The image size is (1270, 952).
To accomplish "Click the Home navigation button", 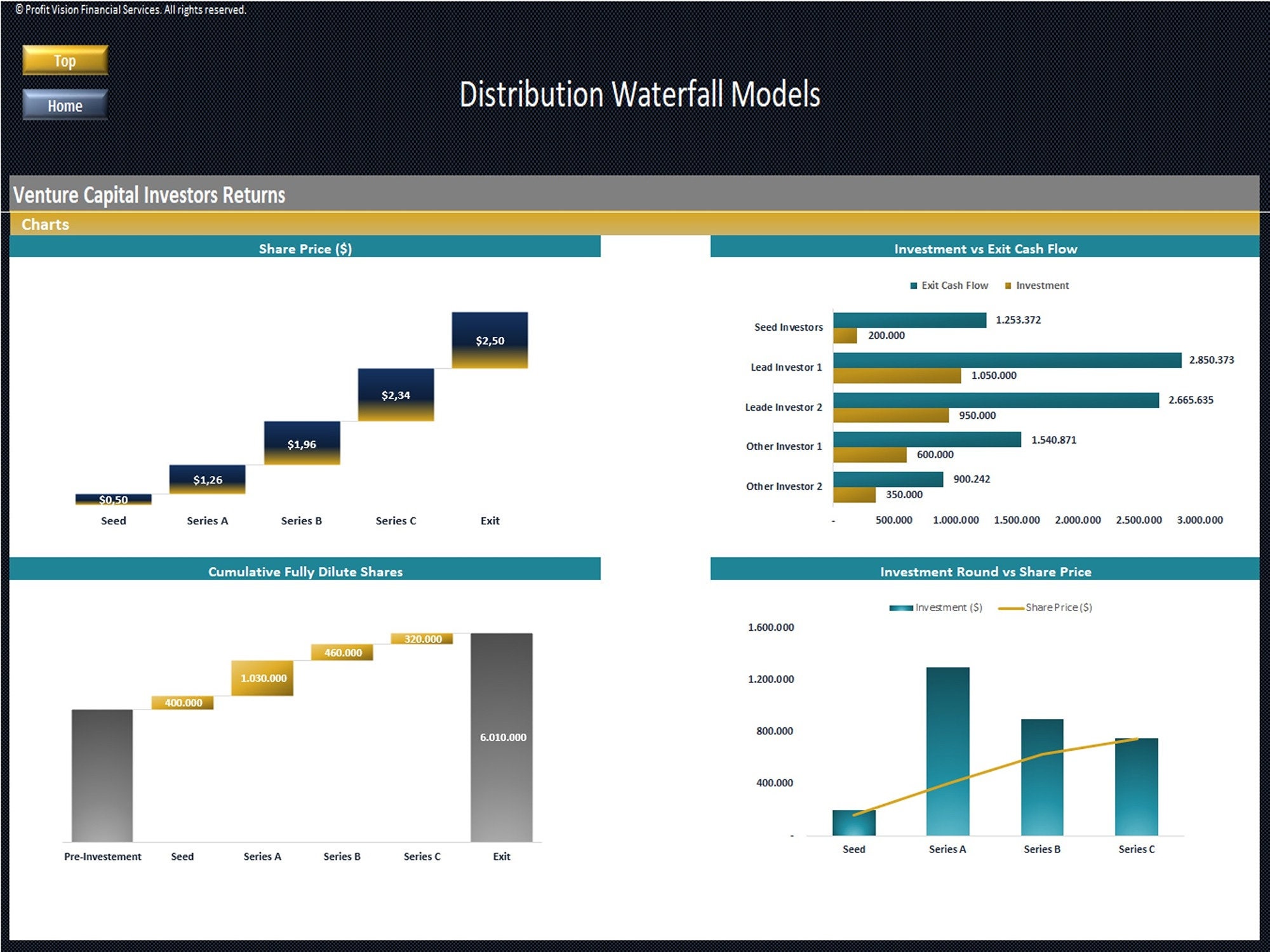I will 63,106.
